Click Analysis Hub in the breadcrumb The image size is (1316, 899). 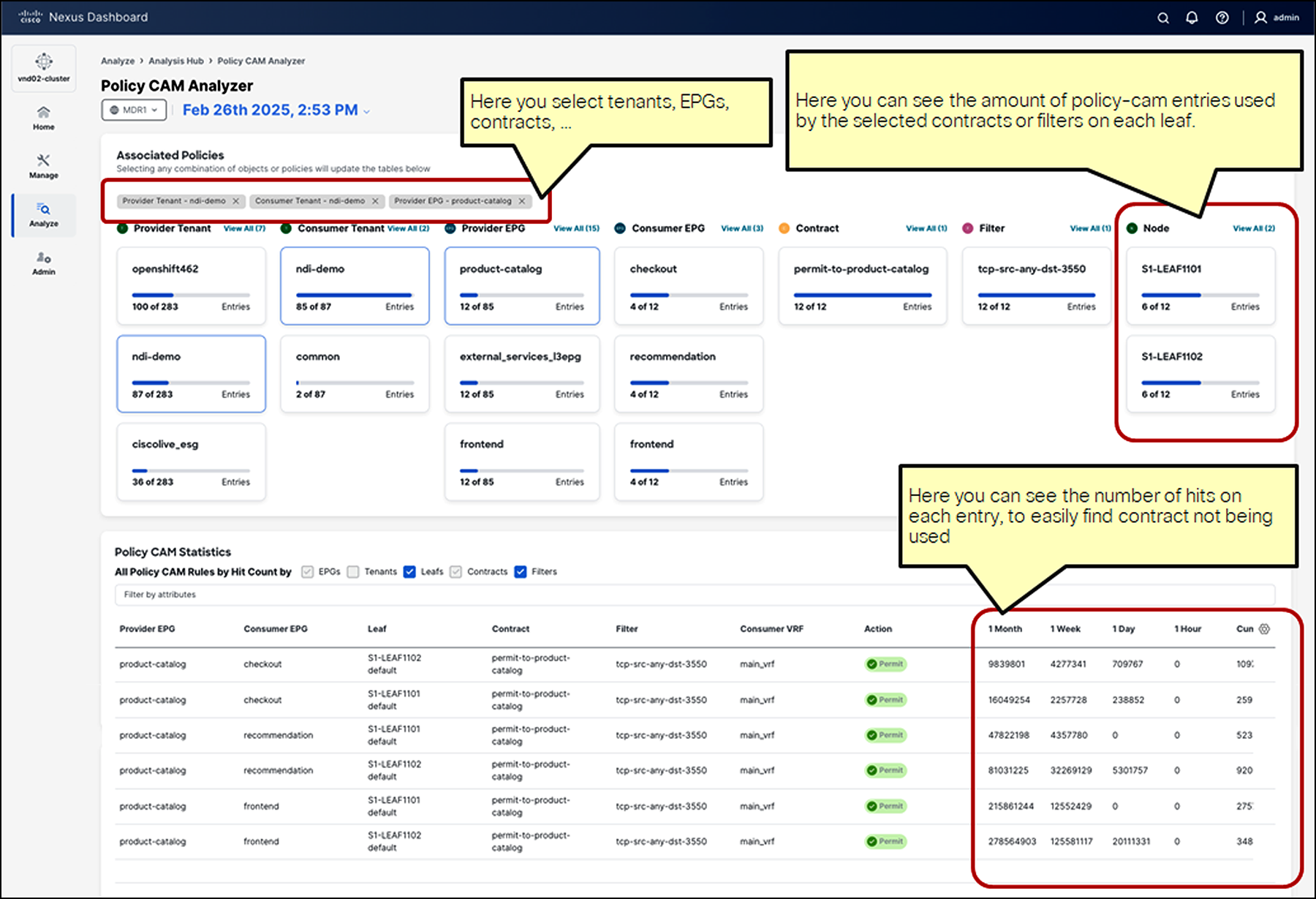(176, 61)
